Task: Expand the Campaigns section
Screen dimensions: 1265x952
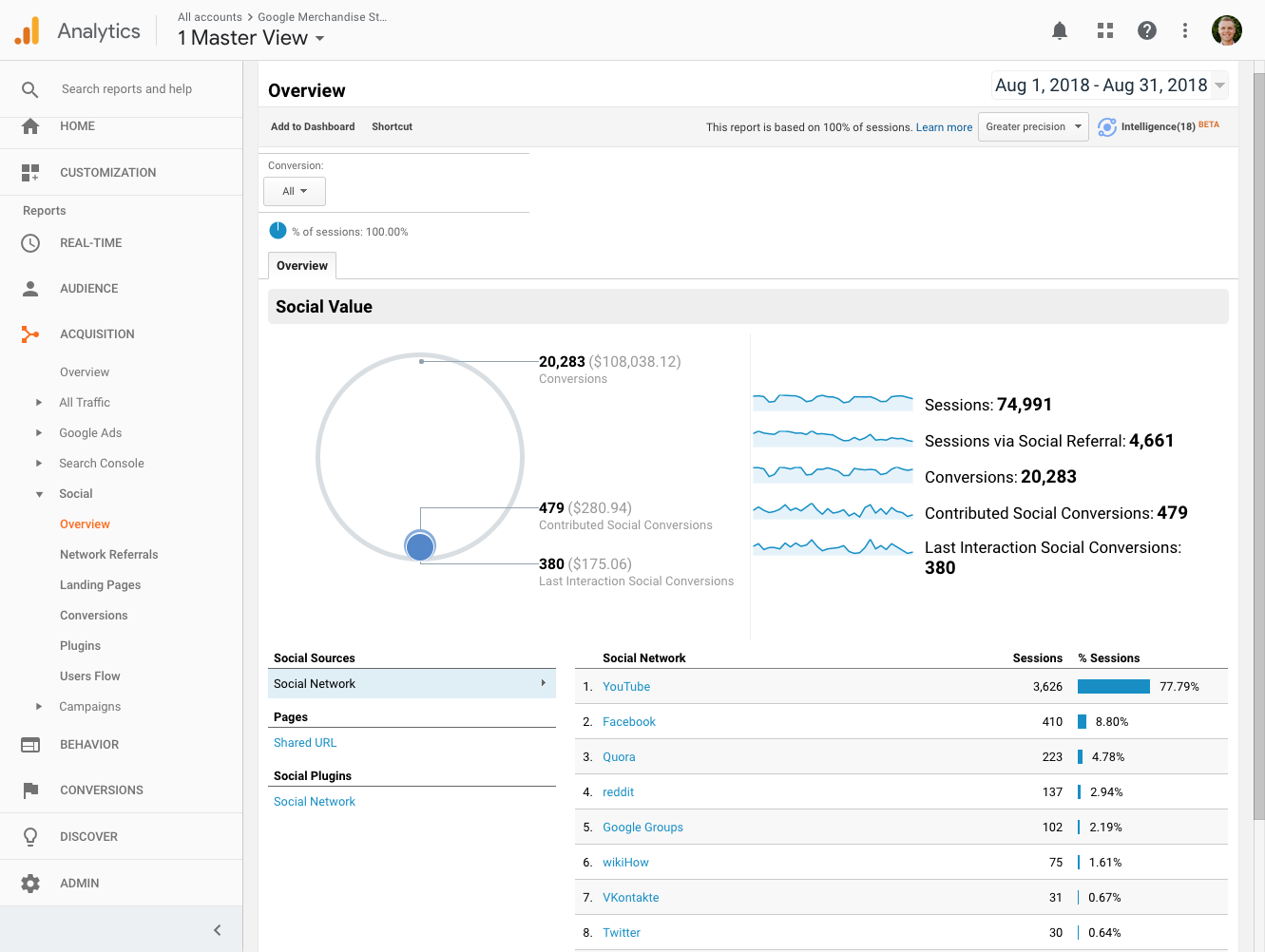Action: pos(39,707)
